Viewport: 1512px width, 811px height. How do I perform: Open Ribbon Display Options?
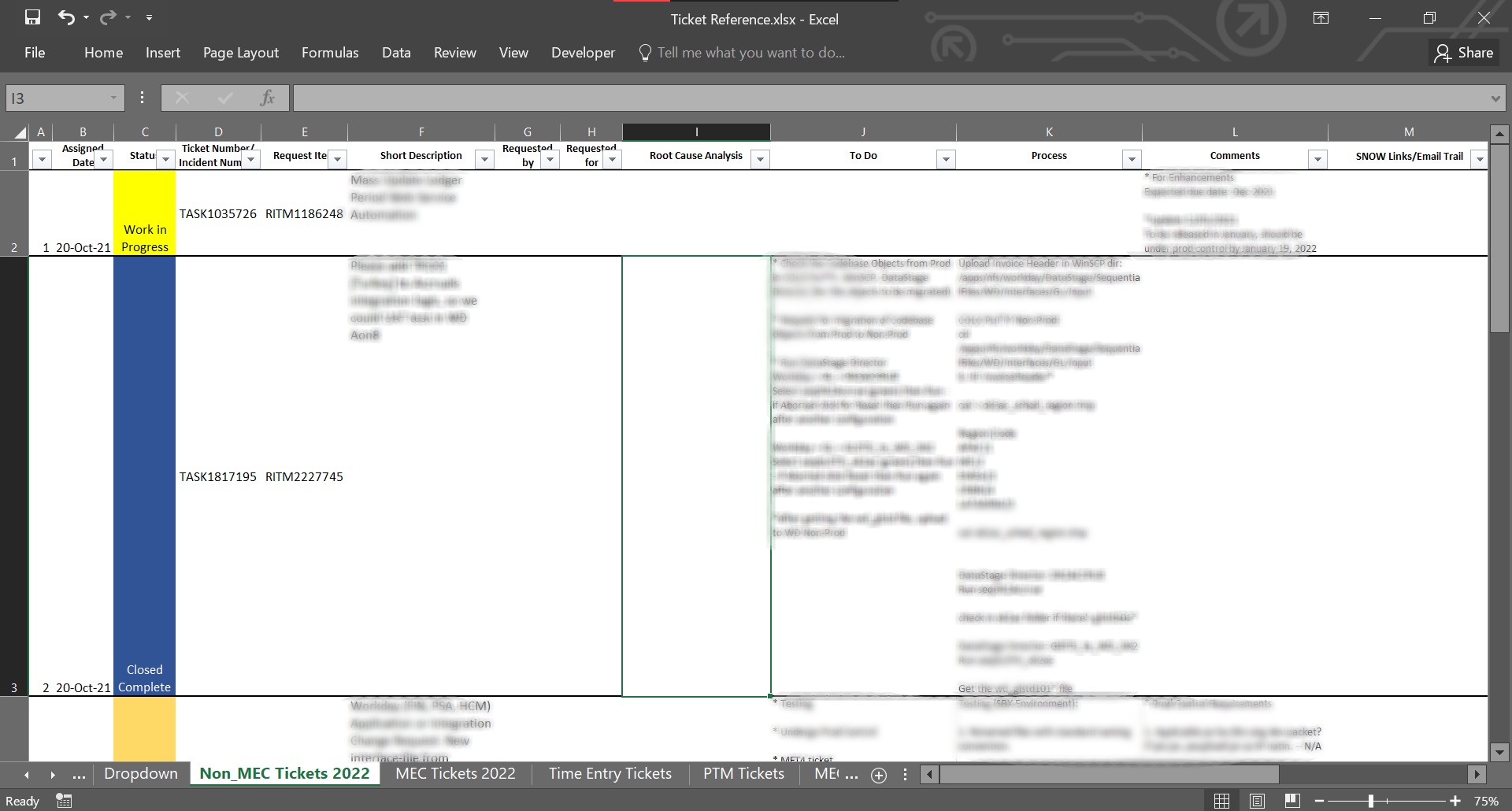pos(1321,18)
